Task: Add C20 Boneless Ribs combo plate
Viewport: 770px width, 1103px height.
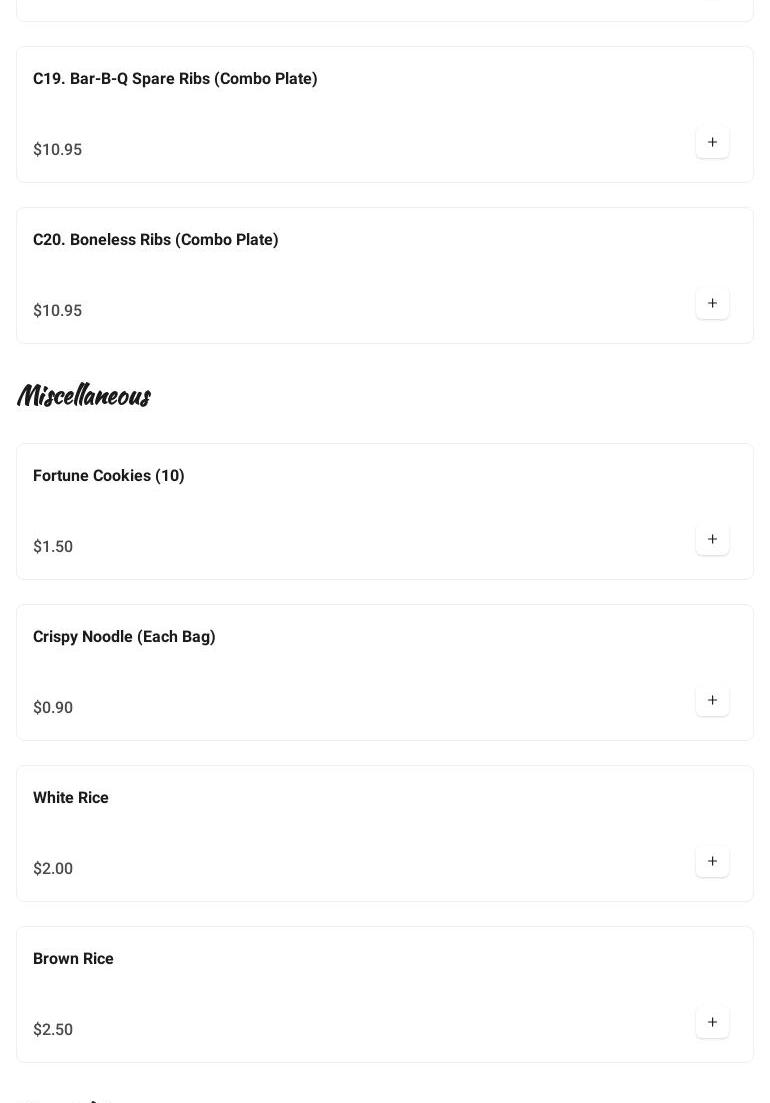Action: pyautogui.click(x=712, y=304)
